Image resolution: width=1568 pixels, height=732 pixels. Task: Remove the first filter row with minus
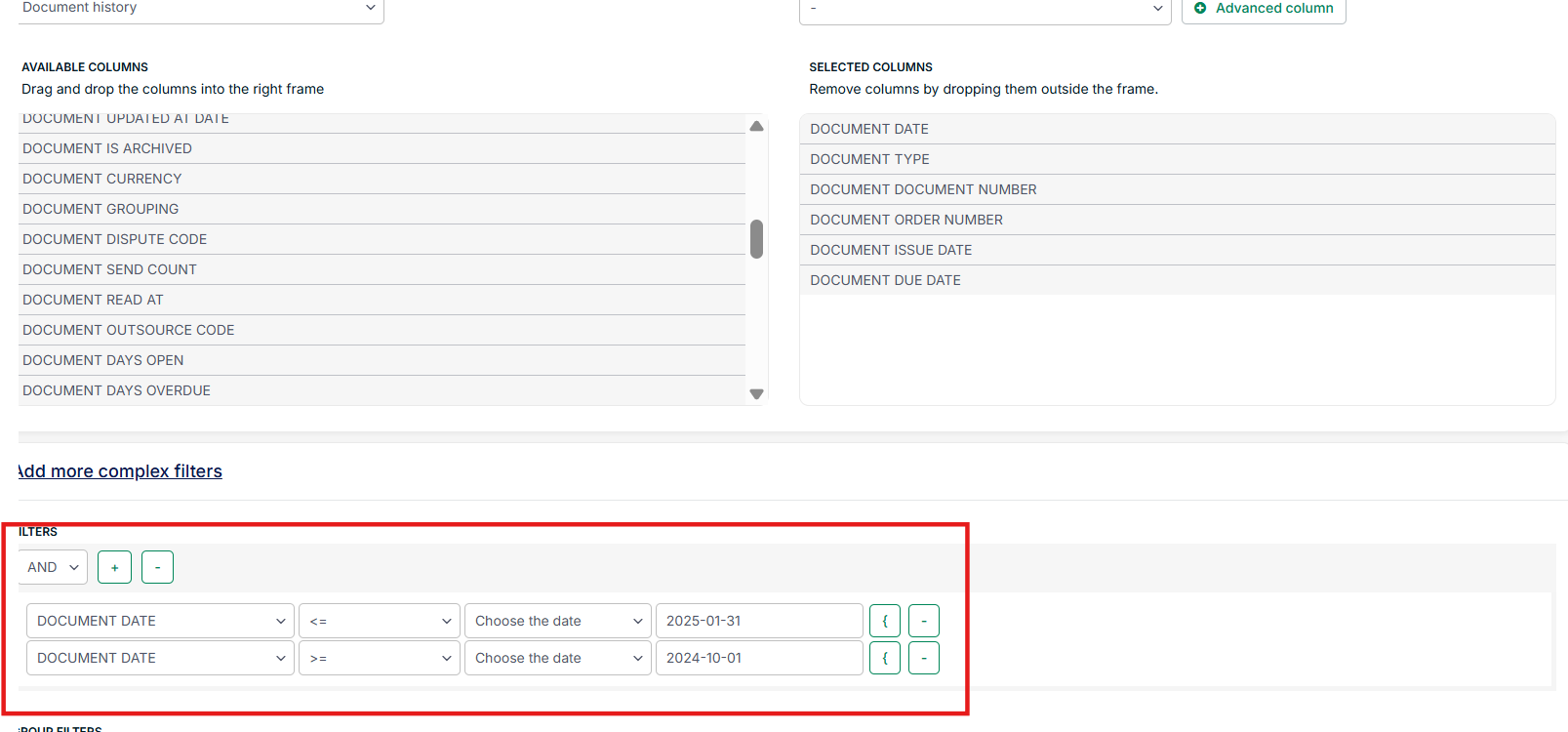tap(923, 621)
